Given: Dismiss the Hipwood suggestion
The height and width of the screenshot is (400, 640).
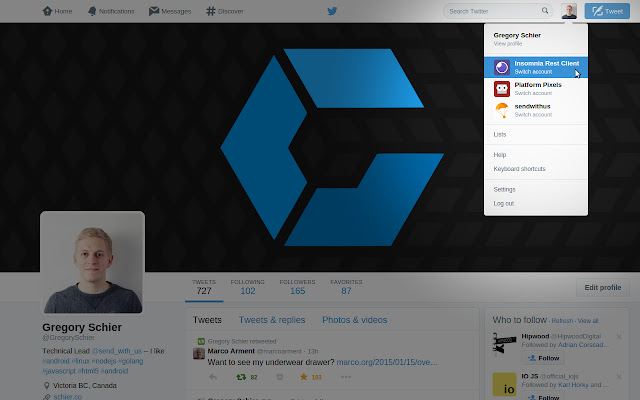Looking at the screenshot, I should [619, 337].
